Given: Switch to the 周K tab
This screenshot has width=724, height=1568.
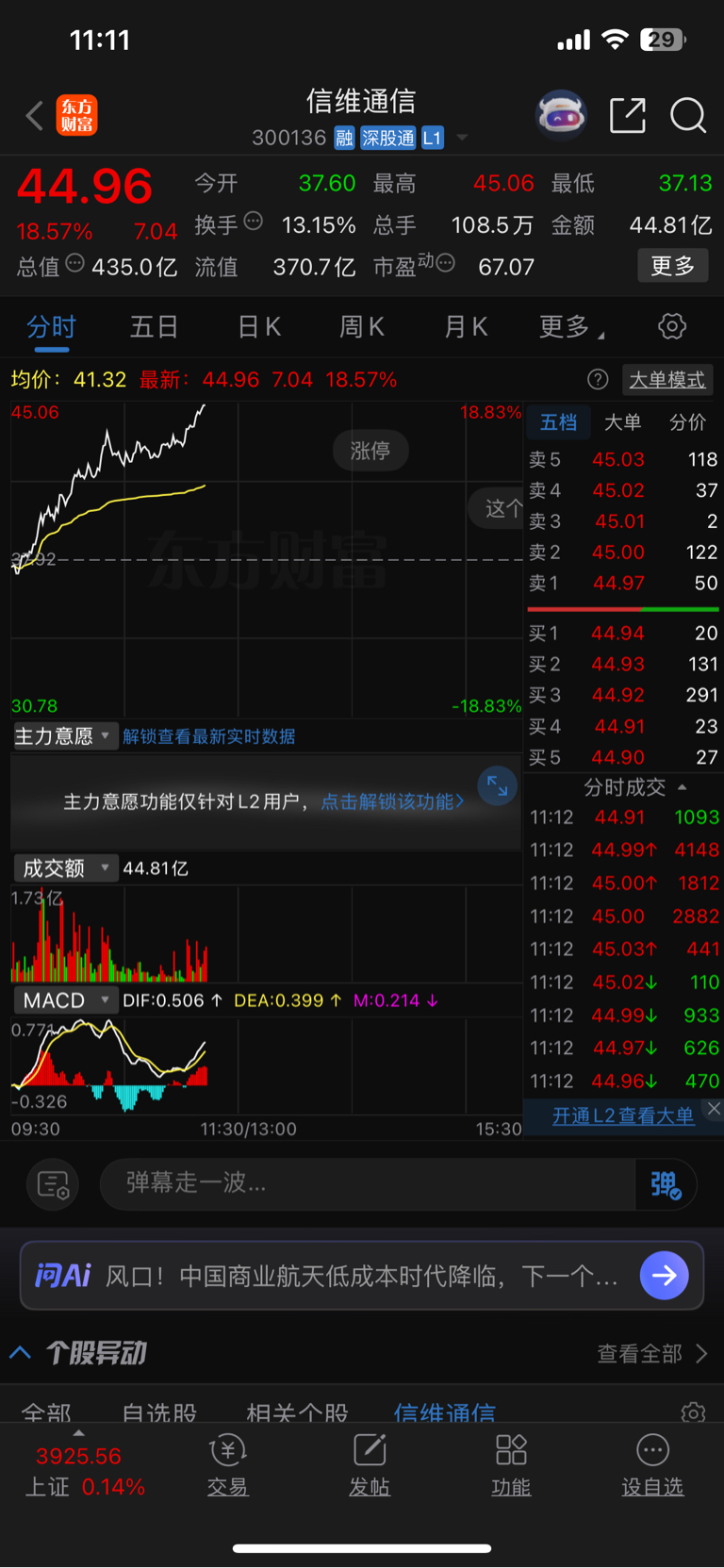Looking at the screenshot, I should pyautogui.click(x=362, y=327).
